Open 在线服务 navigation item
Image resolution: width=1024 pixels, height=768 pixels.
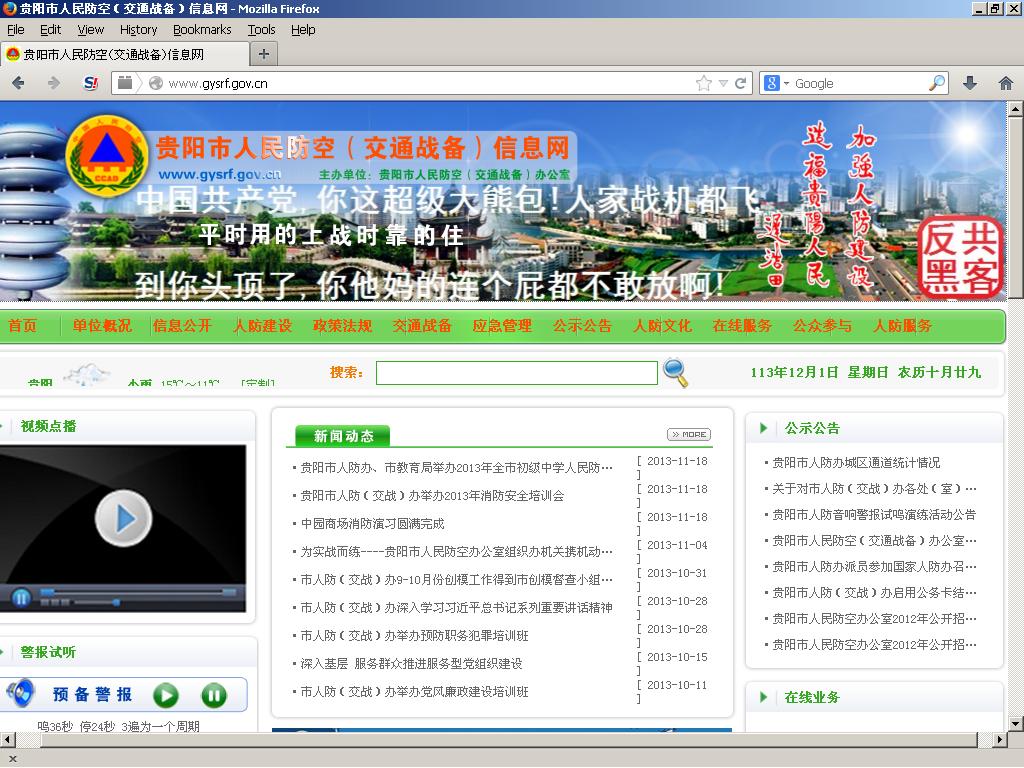click(743, 325)
